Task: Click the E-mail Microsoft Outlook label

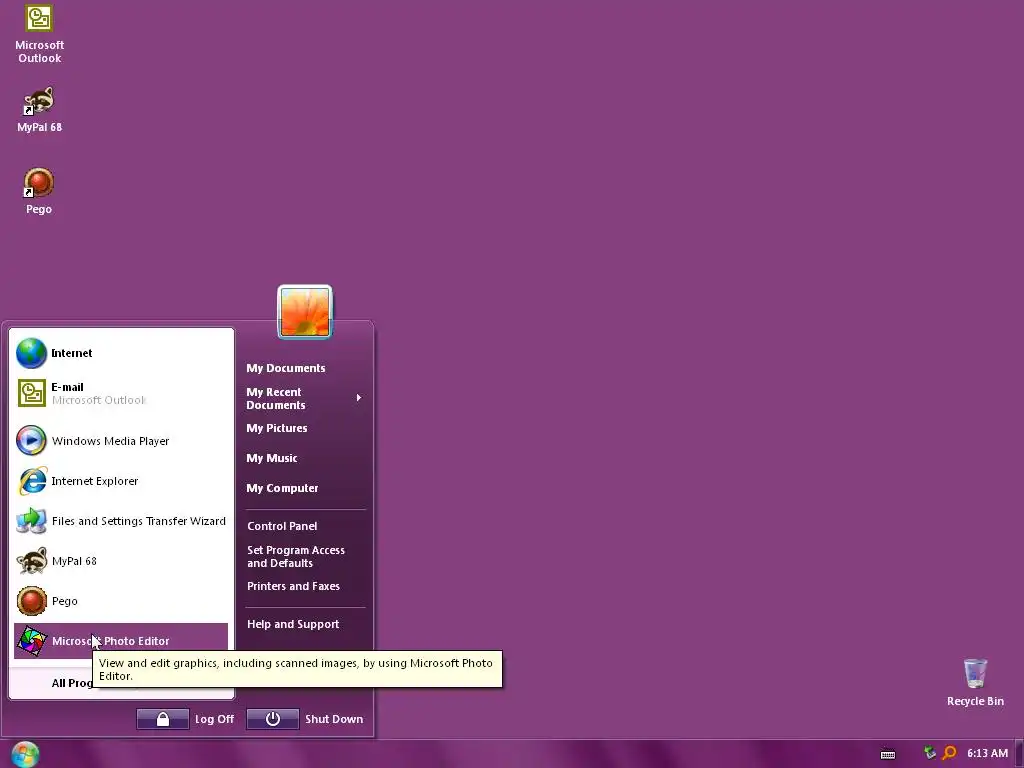Action: (x=99, y=393)
